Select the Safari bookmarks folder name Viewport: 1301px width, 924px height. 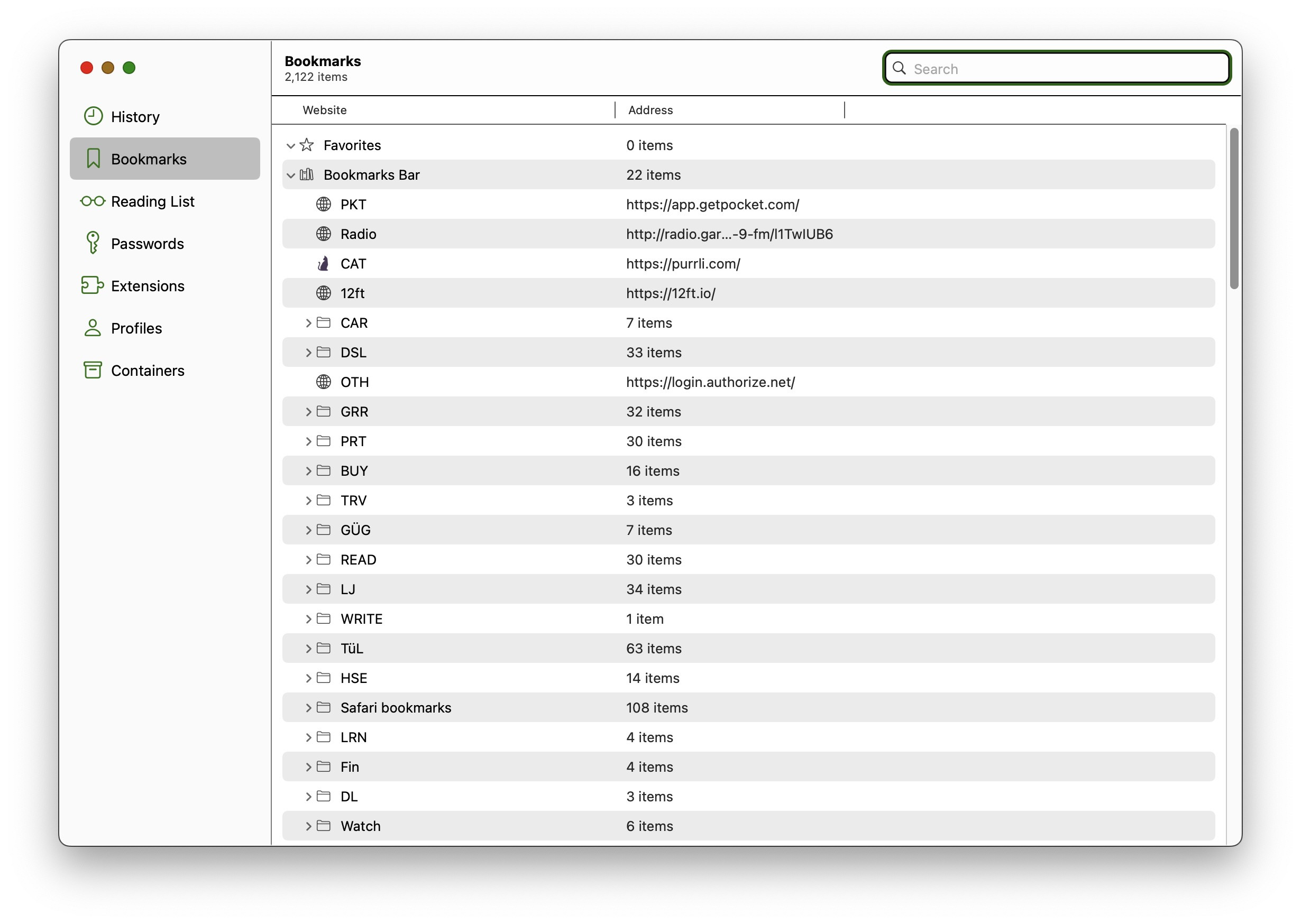pos(396,707)
